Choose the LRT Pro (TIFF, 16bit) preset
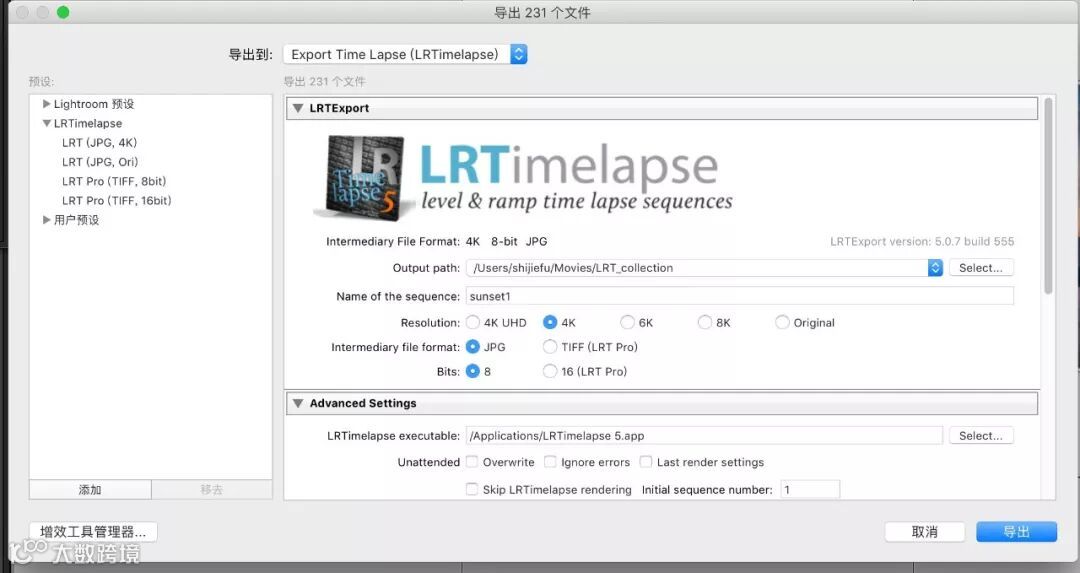Image resolution: width=1080 pixels, height=573 pixels. coord(116,200)
